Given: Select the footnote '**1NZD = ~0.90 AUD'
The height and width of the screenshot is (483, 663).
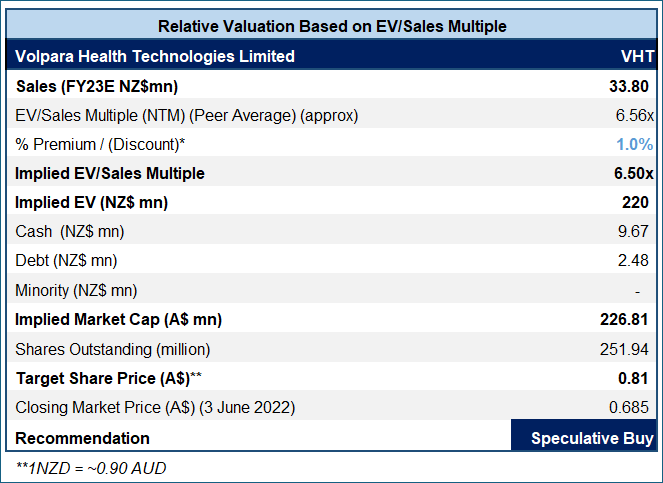Looking at the screenshot, I should click(91, 468).
